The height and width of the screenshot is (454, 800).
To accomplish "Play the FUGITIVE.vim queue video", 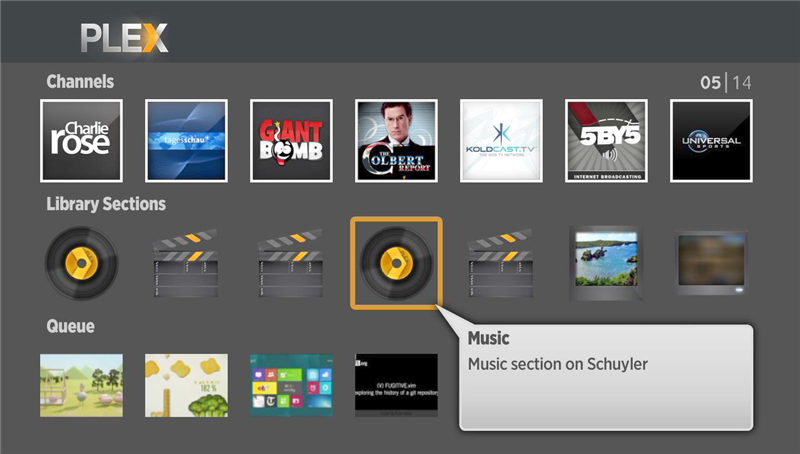I will coord(396,385).
